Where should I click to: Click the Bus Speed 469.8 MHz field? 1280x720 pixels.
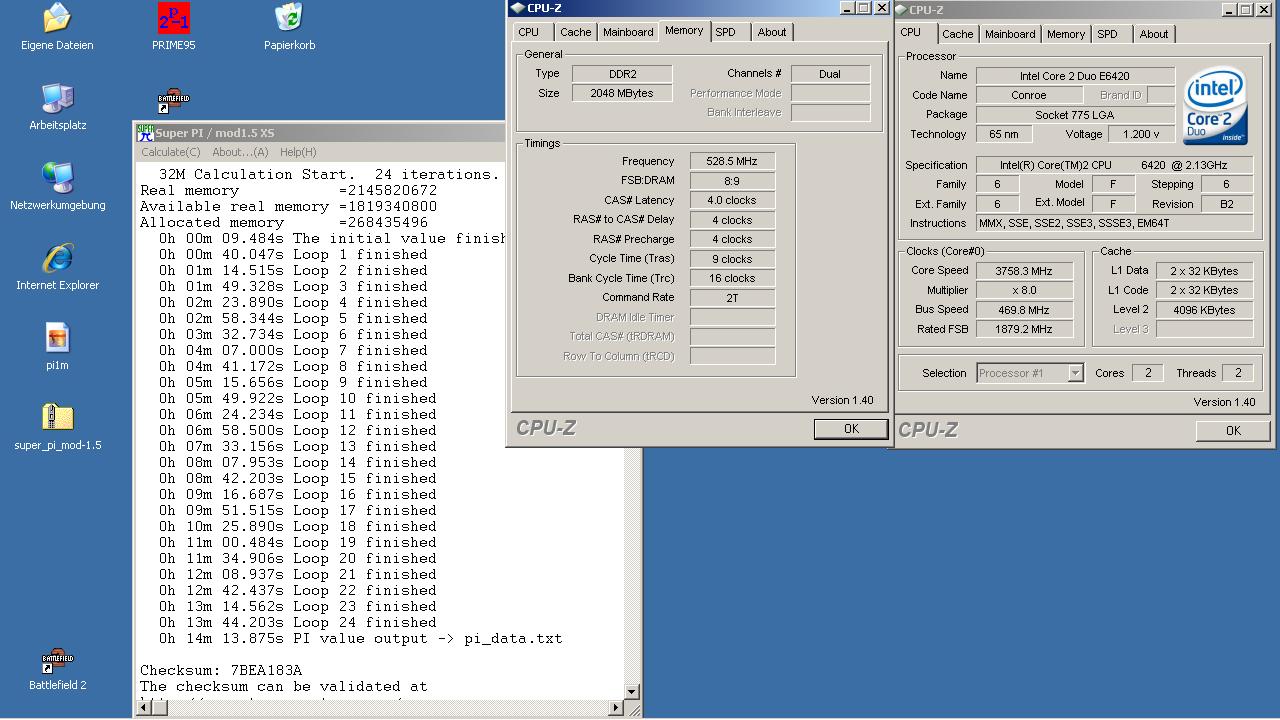[1023, 310]
